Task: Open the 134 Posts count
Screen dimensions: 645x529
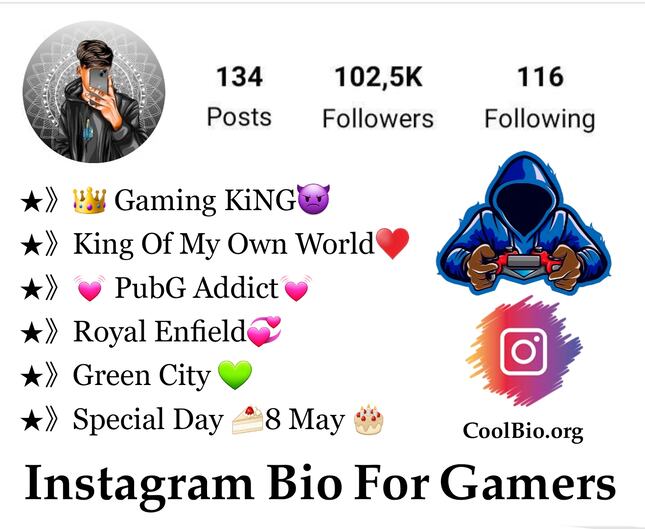Action: point(239,96)
